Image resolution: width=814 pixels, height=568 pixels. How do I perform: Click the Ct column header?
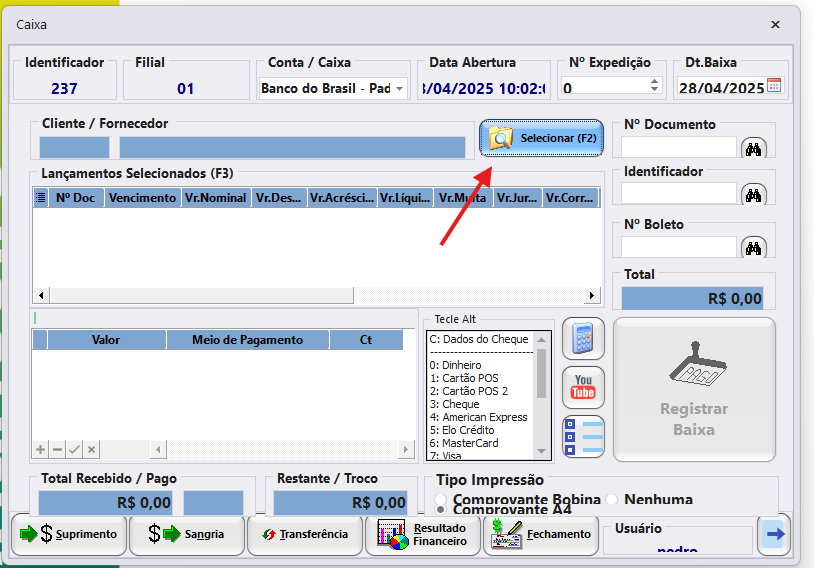coord(366,340)
